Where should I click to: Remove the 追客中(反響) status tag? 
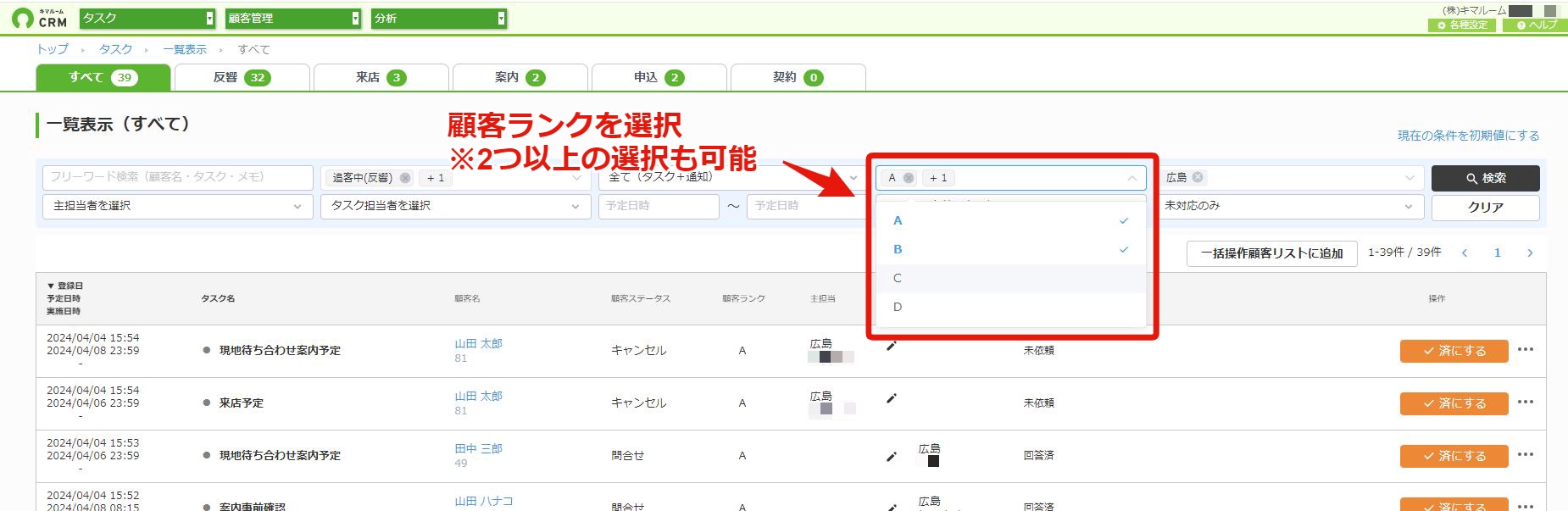[405, 178]
